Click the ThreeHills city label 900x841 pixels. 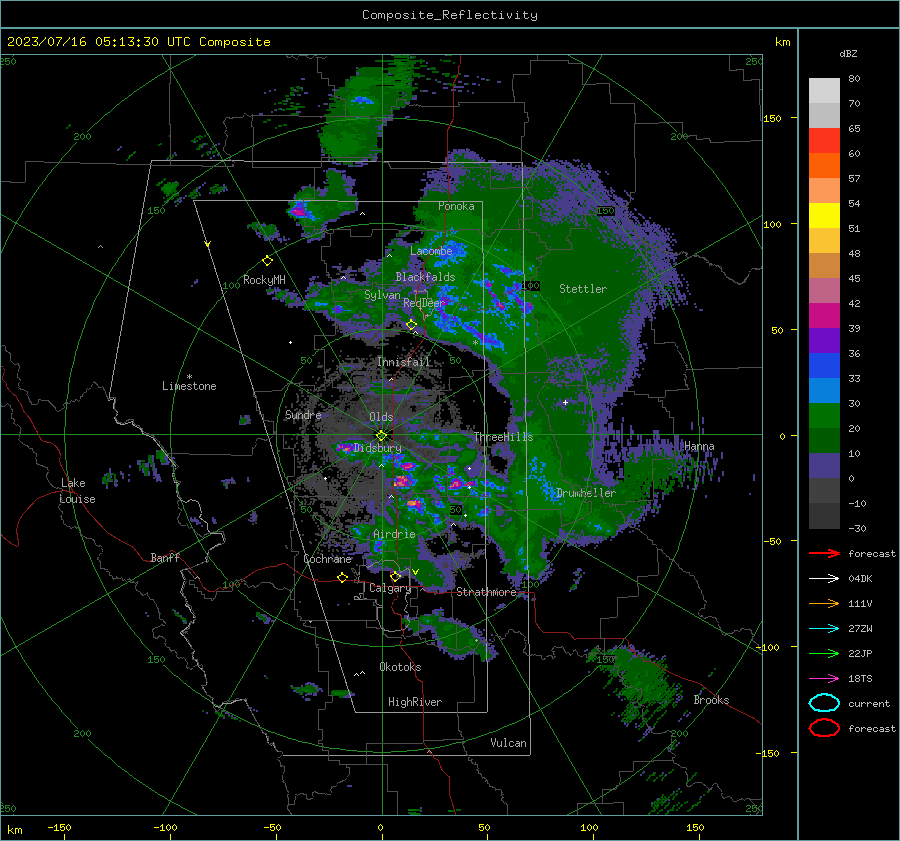(x=503, y=437)
